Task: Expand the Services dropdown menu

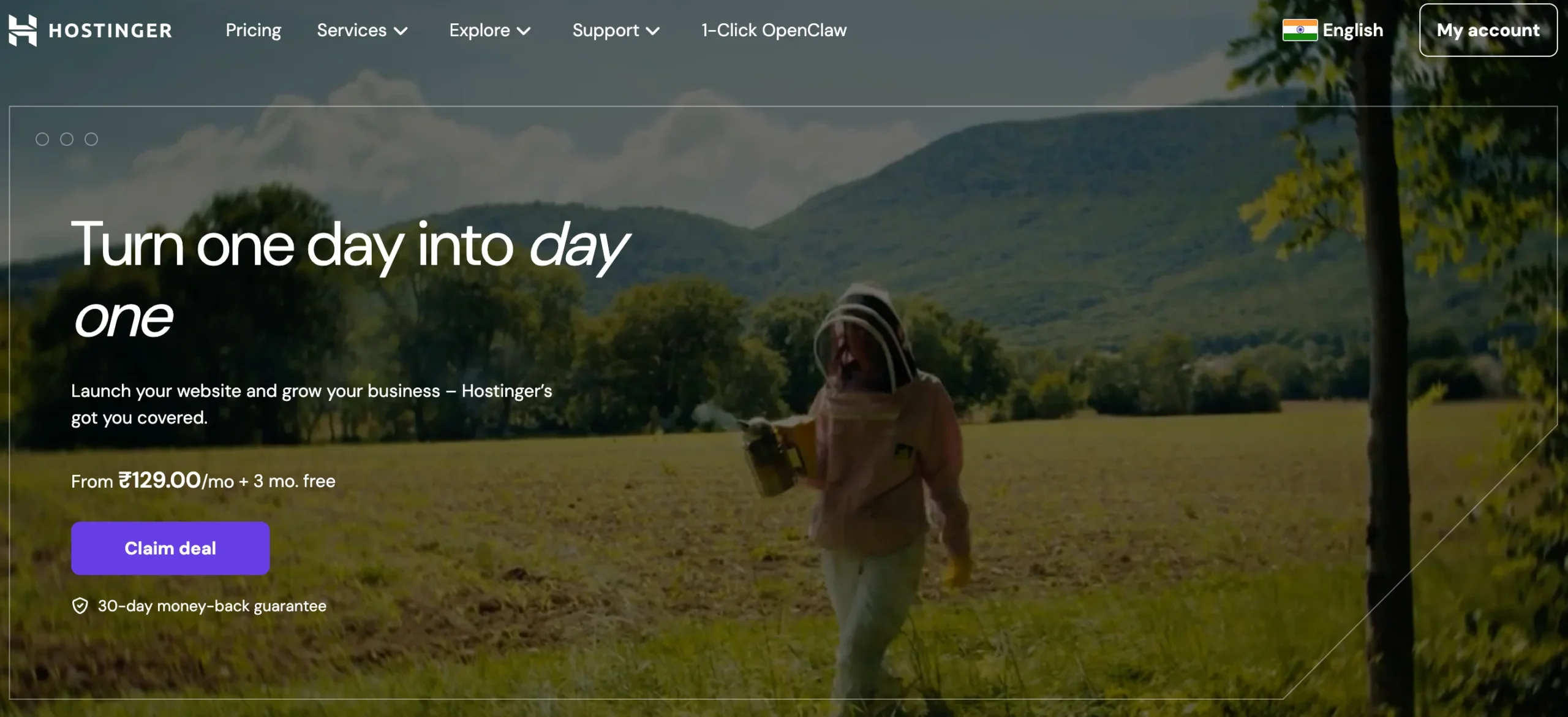Action: point(362,30)
